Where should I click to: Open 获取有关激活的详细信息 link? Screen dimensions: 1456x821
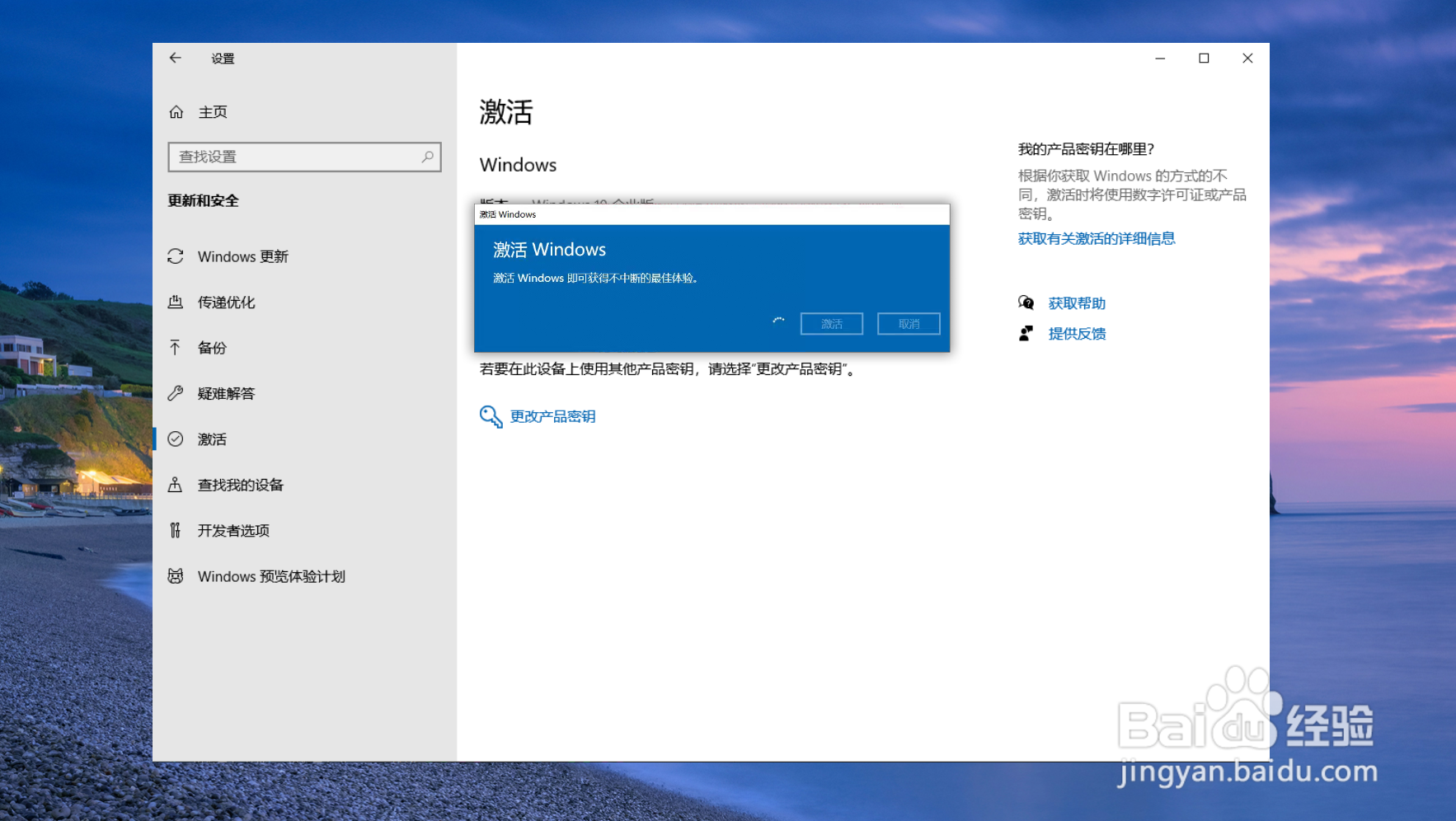click(1097, 238)
